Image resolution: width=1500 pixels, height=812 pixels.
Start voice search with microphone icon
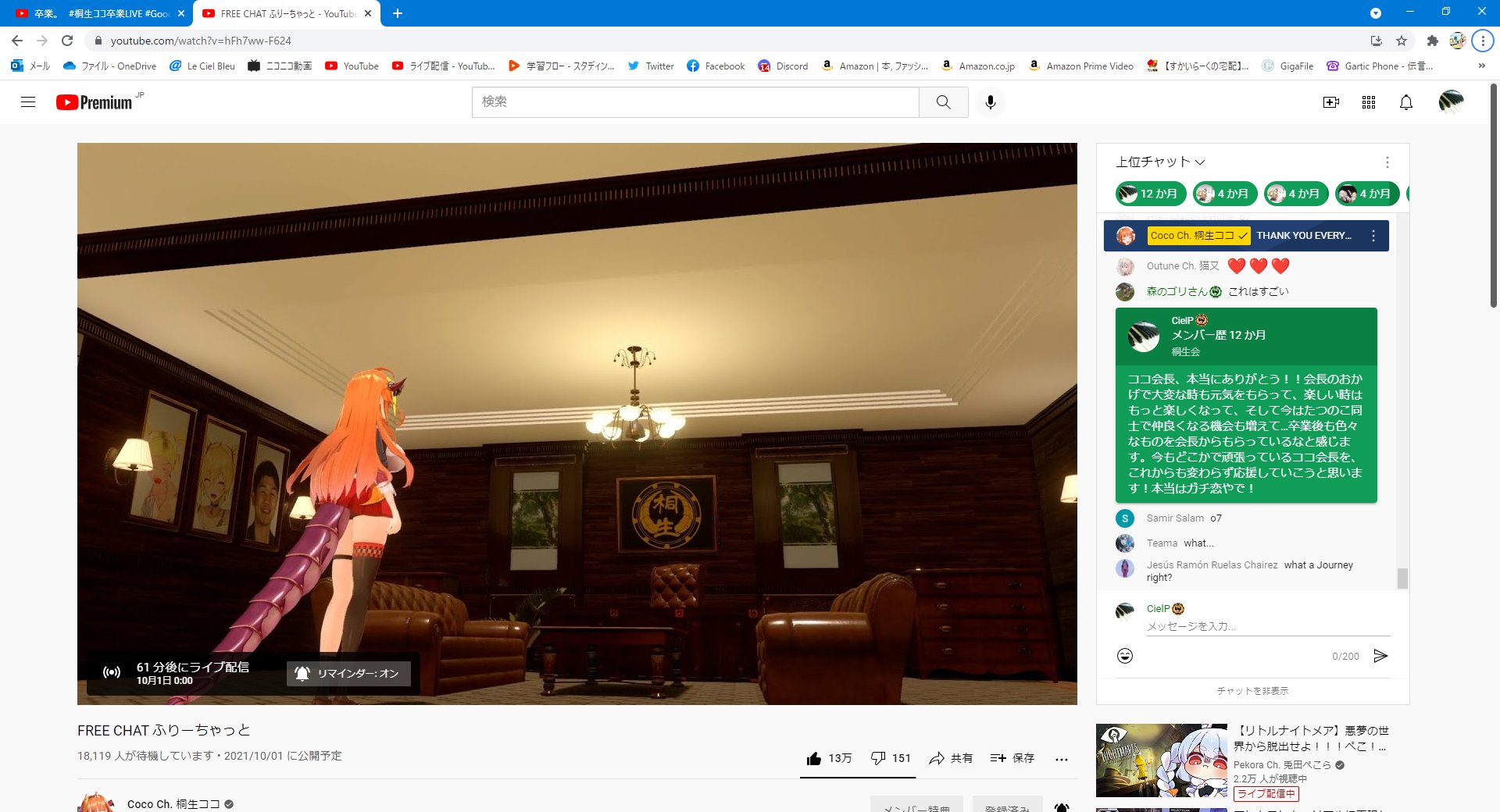[991, 102]
